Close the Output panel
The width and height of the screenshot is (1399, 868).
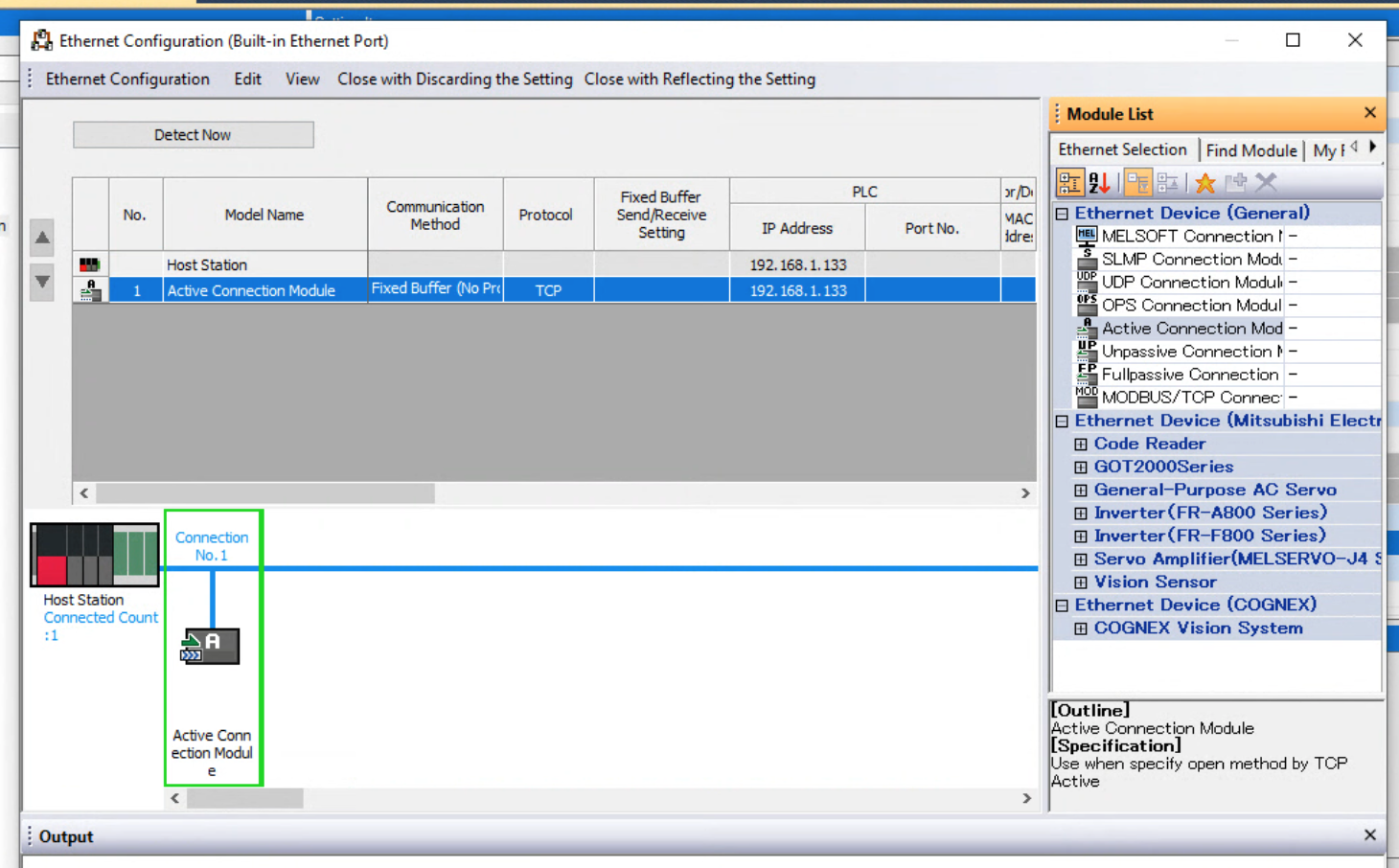[x=1369, y=835]
